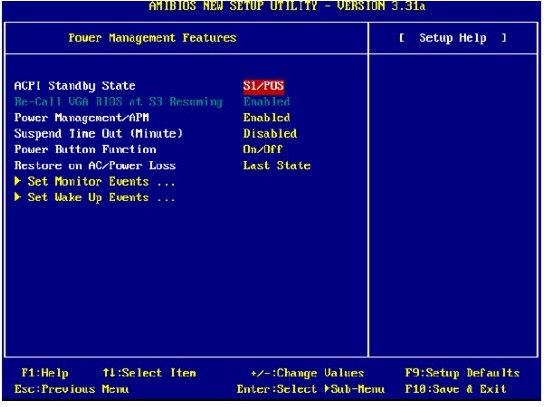Click the Setup Help panel title
This screenshot has width=551, height=407.
(453, 38)
